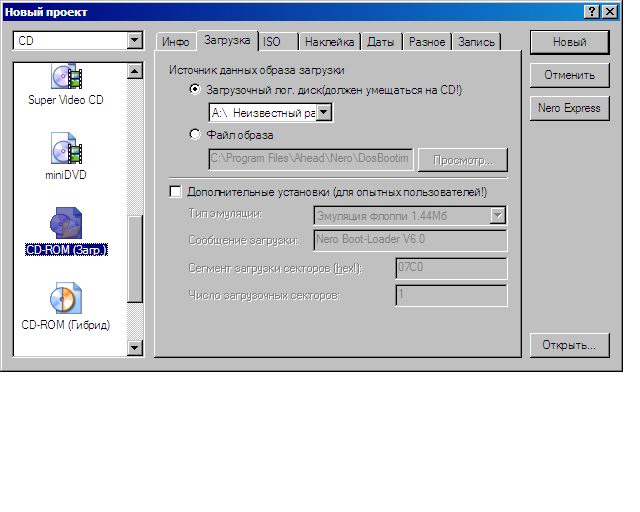Go to the Наклейка tab
The height and width of the screenshot is (512, 640).
(x=329, y=42)
